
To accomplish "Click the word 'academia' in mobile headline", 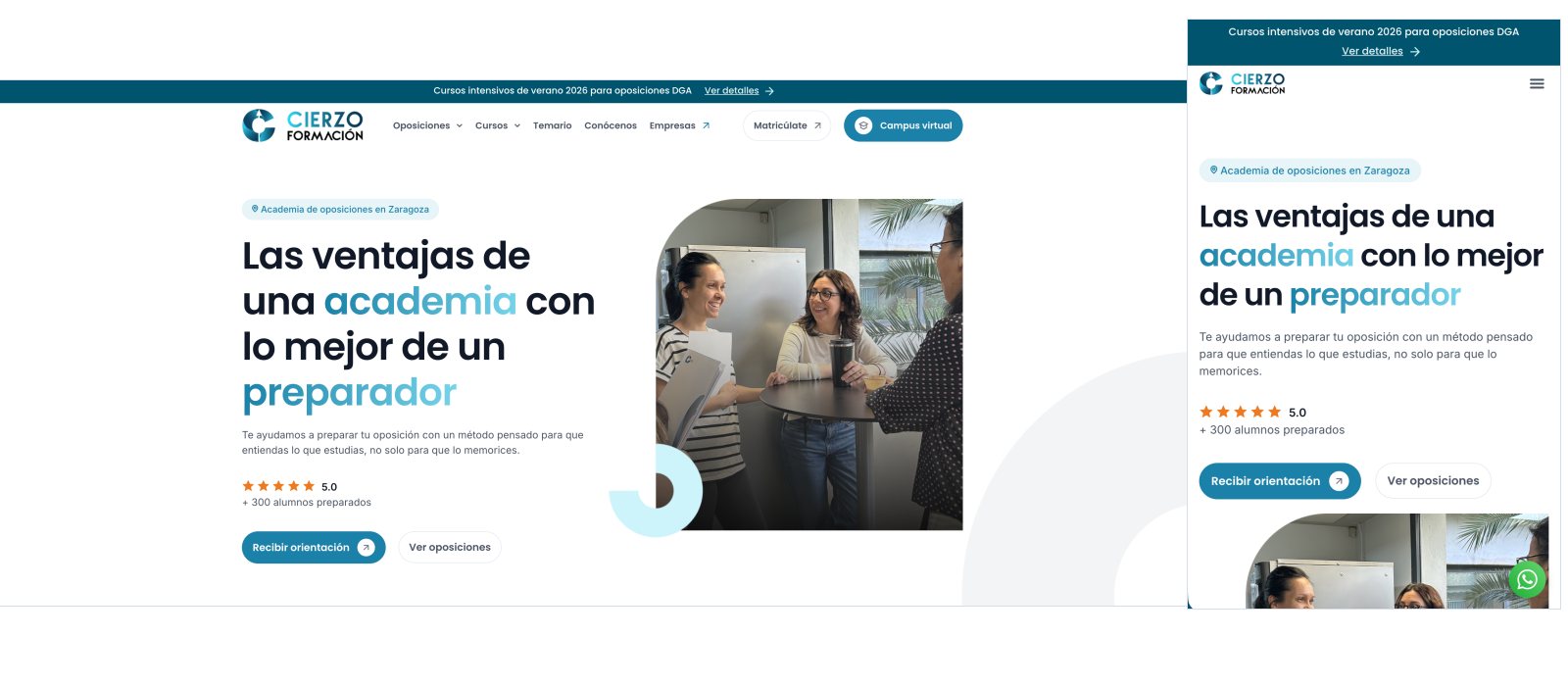I will tap(1276, 256).
